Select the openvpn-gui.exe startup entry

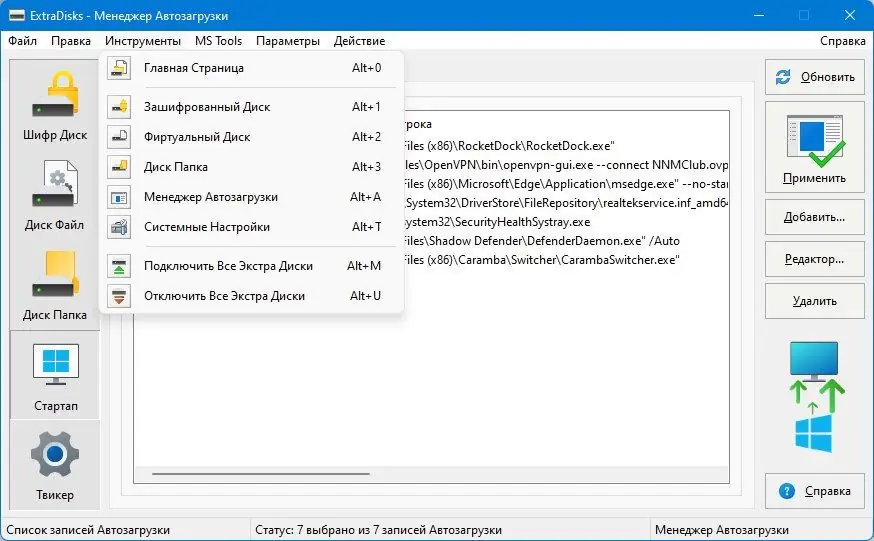pos(566,165)
